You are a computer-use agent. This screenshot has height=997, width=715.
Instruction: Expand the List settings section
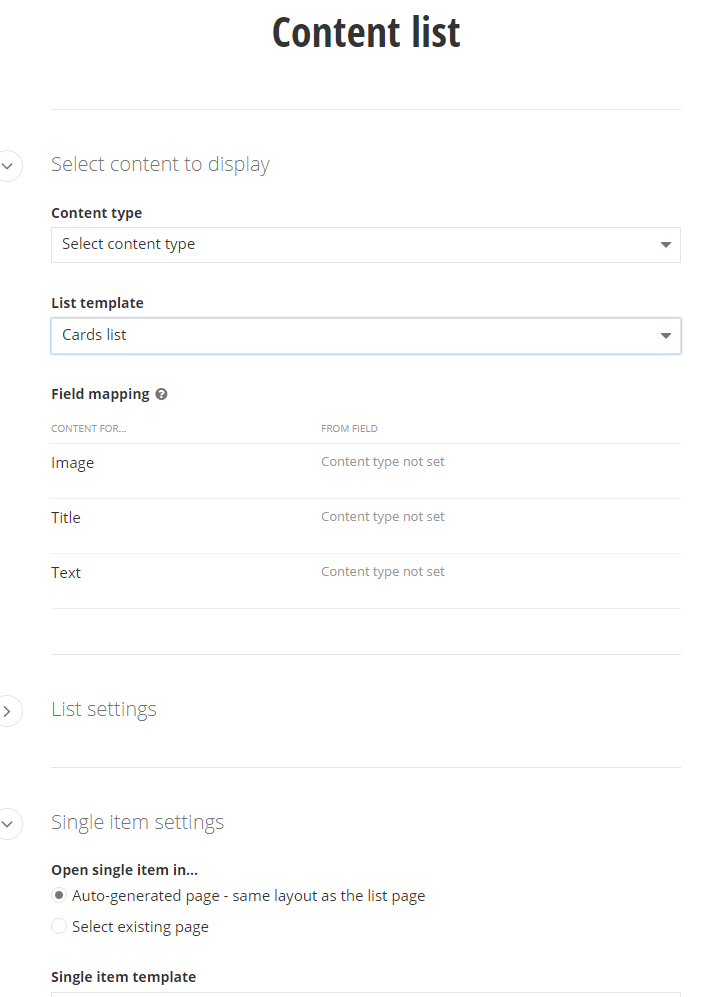(x=8, y=712)
